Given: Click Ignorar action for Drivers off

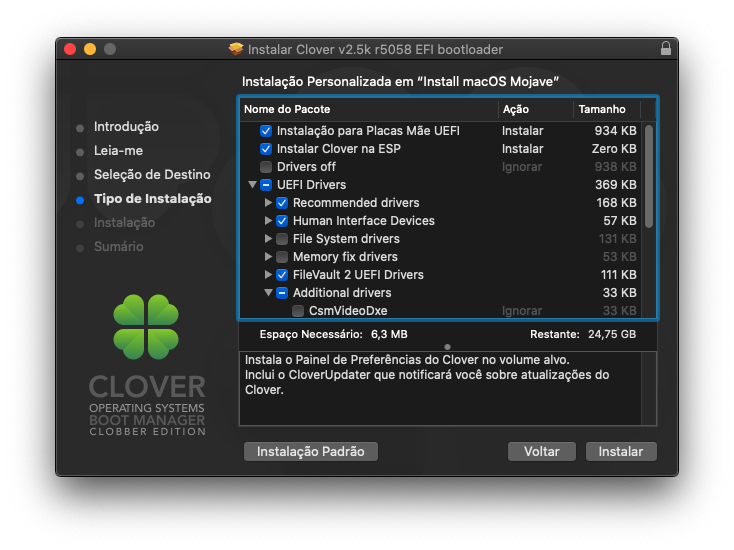Looking at the screenshot, I should [x=522, y=167].
